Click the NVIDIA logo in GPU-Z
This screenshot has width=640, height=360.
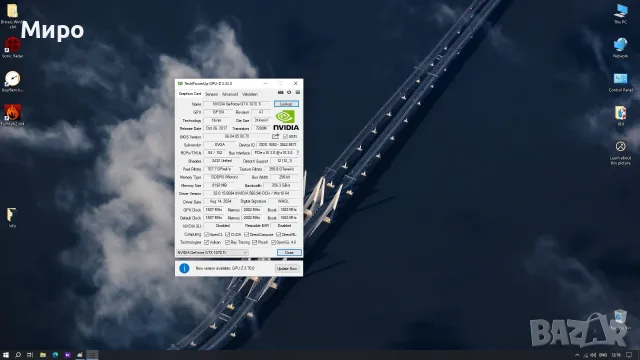[x=286, y=121]
